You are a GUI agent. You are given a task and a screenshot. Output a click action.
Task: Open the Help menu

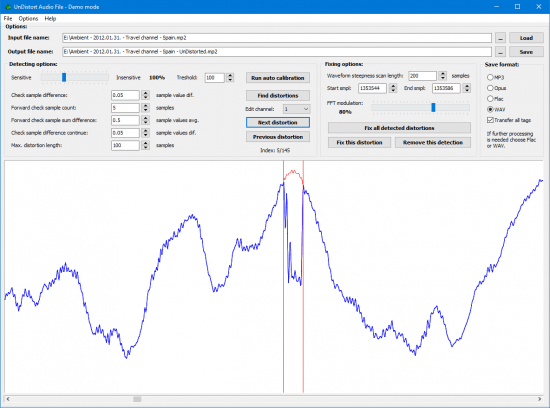(x=50, y=19)
